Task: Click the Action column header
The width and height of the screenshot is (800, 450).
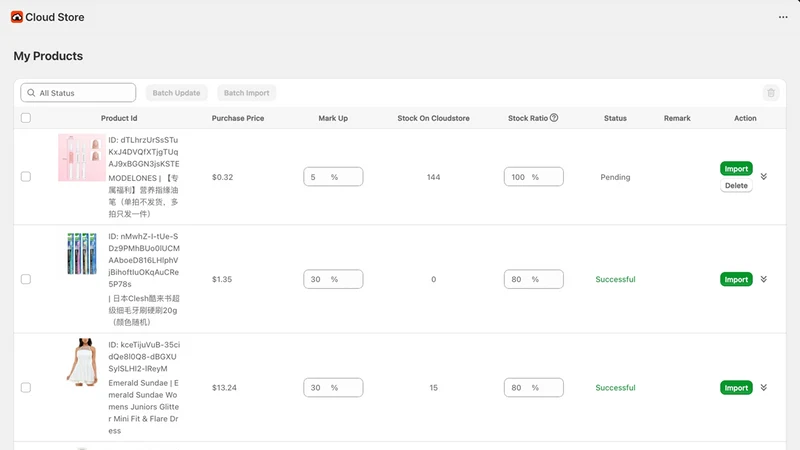Action: pyautogui.click(x=745, y=118)
